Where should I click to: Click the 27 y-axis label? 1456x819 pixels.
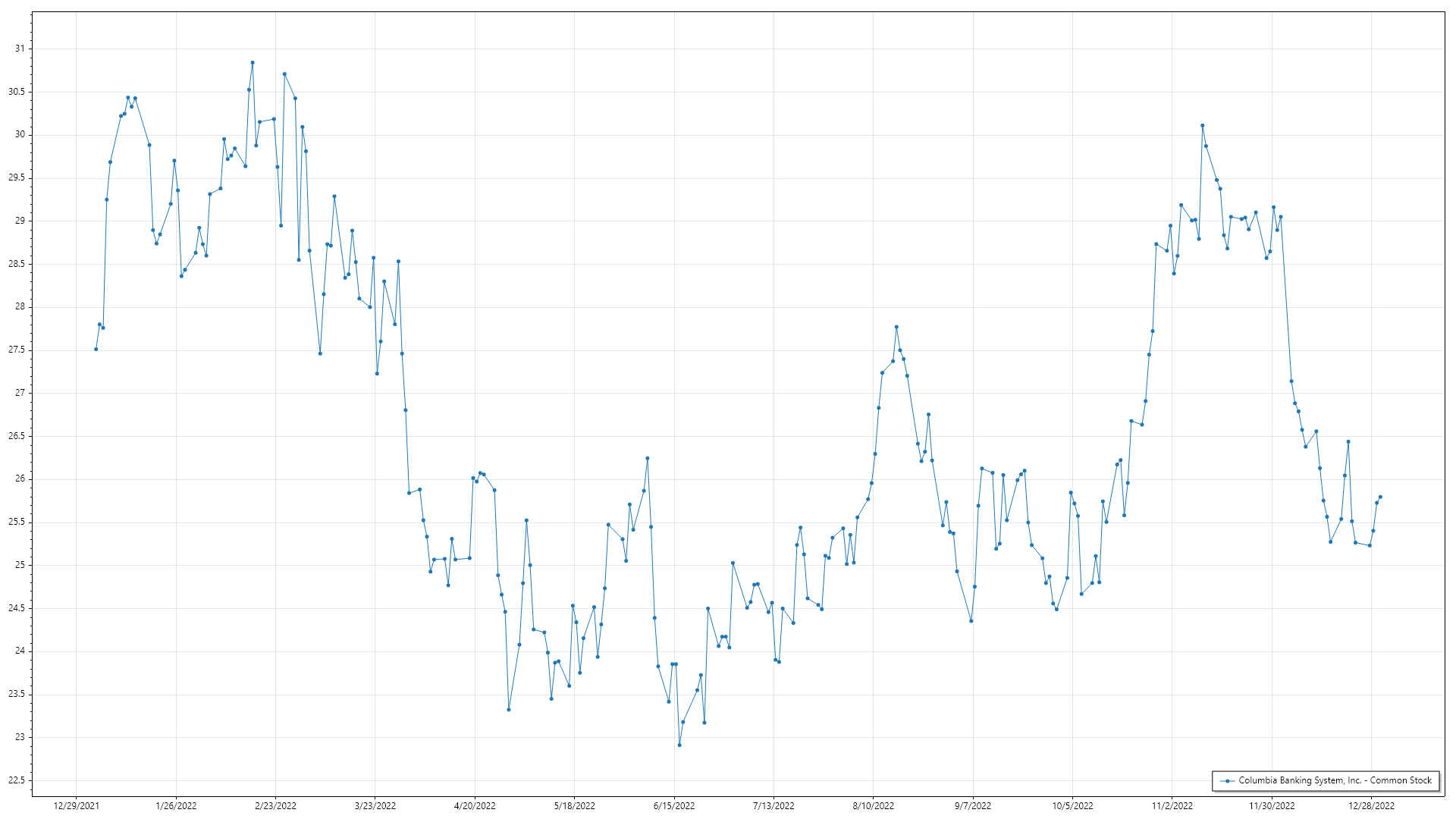20,393
